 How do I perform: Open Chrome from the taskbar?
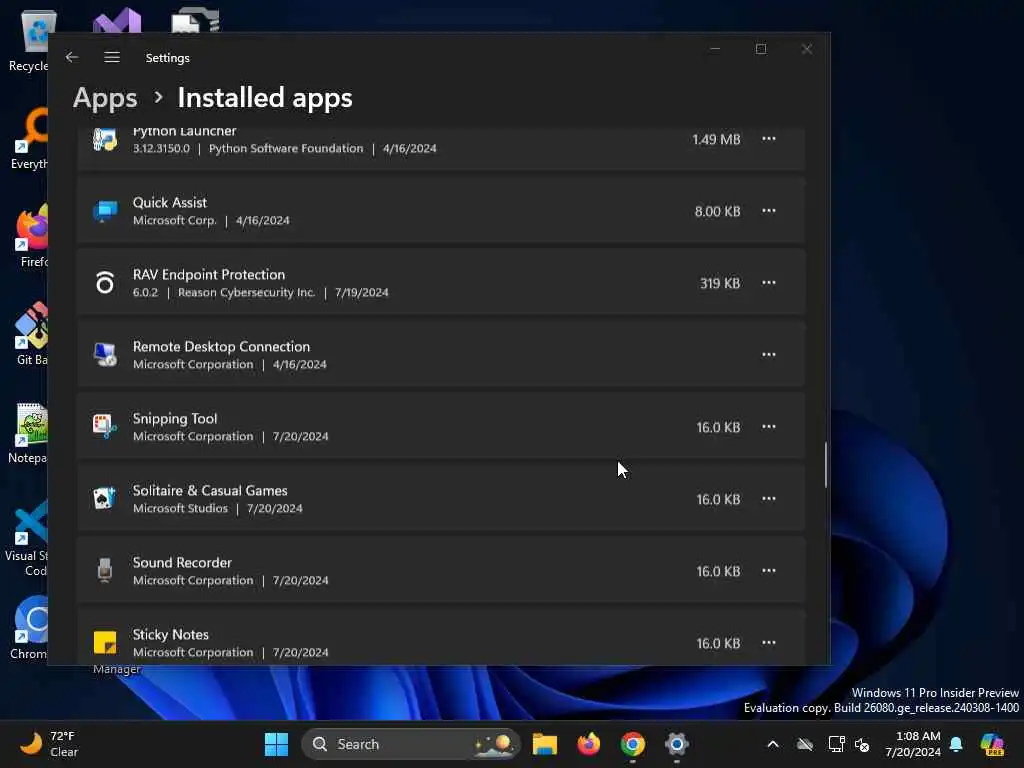(x=632, y=744)
